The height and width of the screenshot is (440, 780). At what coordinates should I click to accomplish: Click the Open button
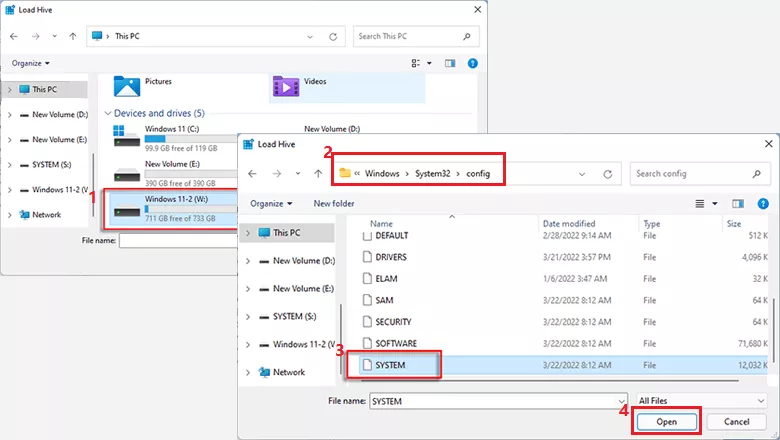tap(666, 422)
